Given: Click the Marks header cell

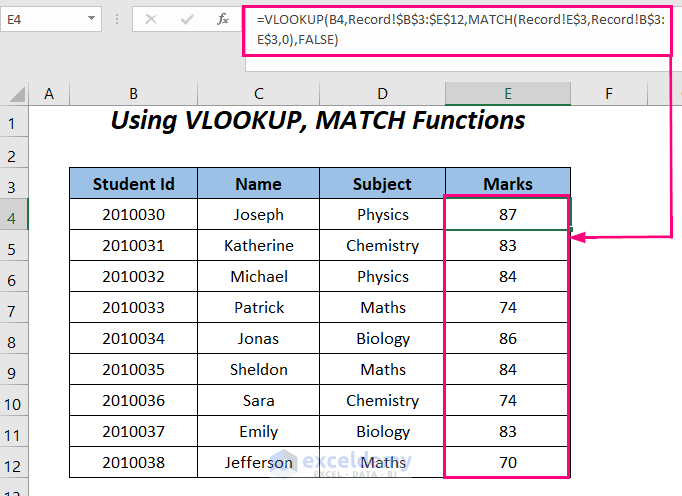Looking at the screenshot, I should tap(508, 184).
